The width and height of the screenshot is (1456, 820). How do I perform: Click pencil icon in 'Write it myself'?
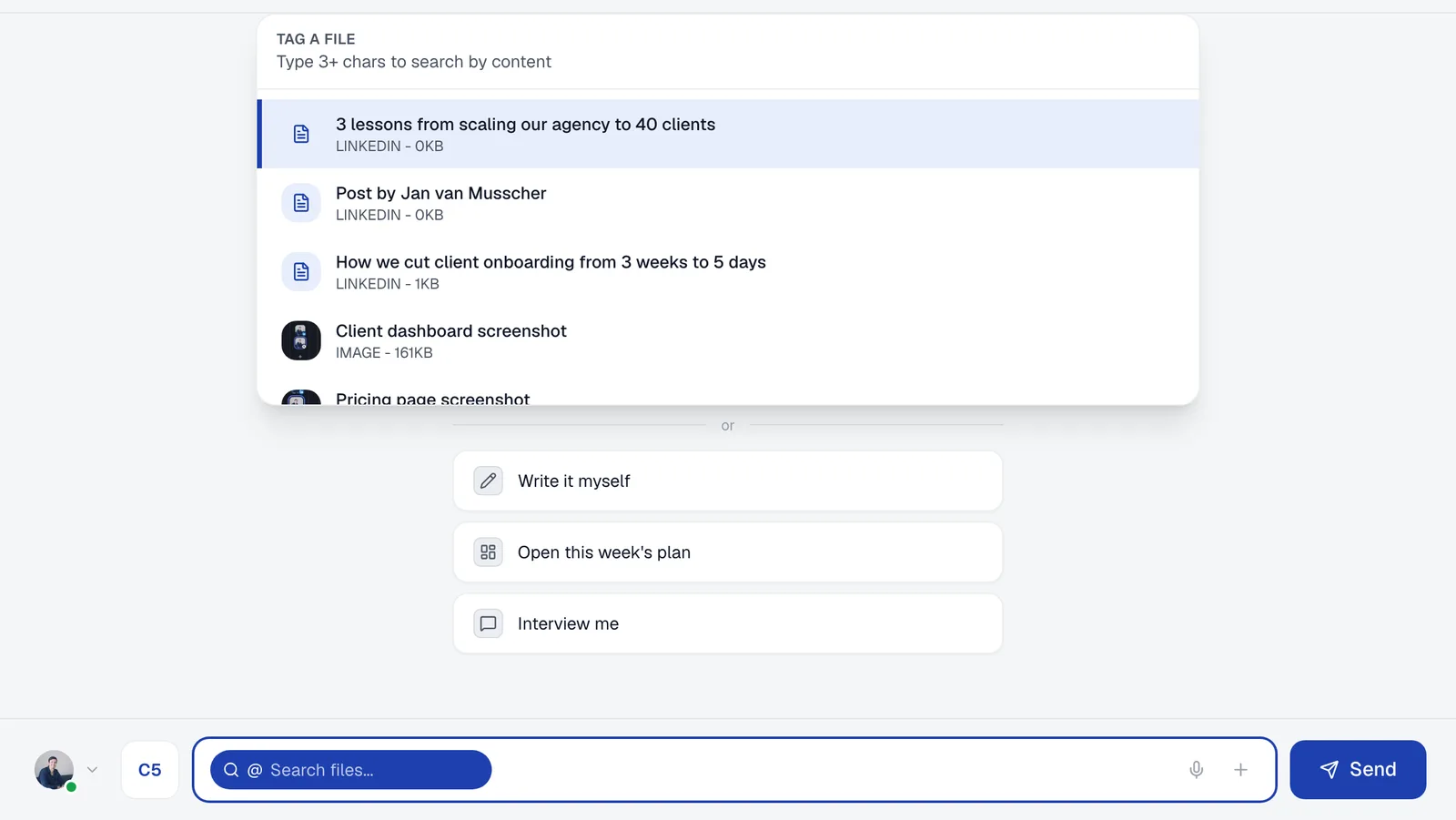click(488, 481)
